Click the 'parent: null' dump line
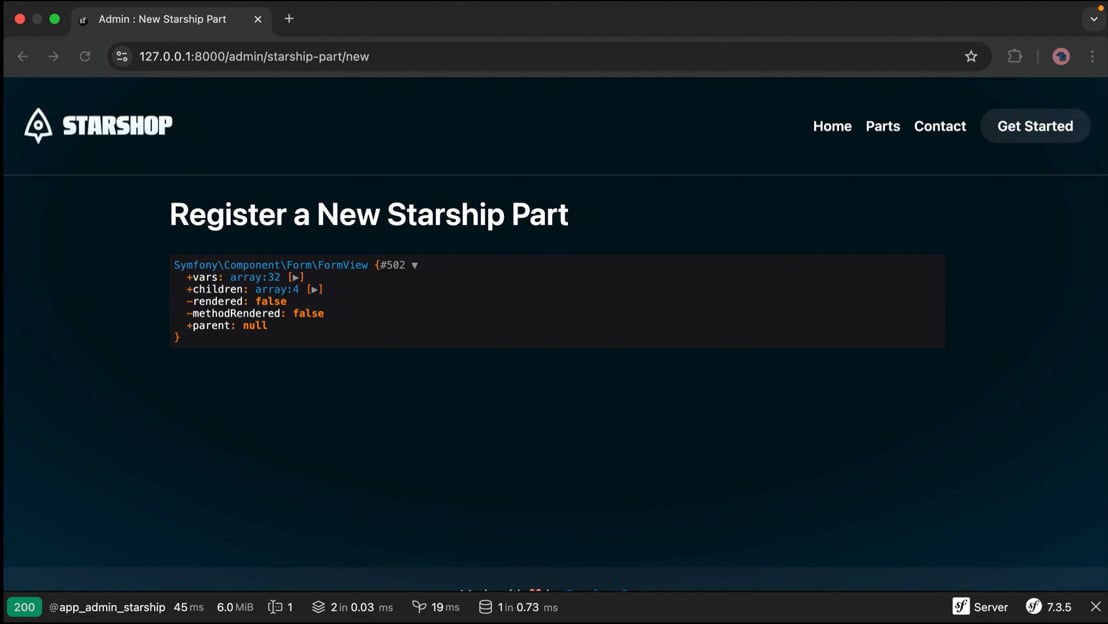The image size is (1108, 624). click(227, 325)
